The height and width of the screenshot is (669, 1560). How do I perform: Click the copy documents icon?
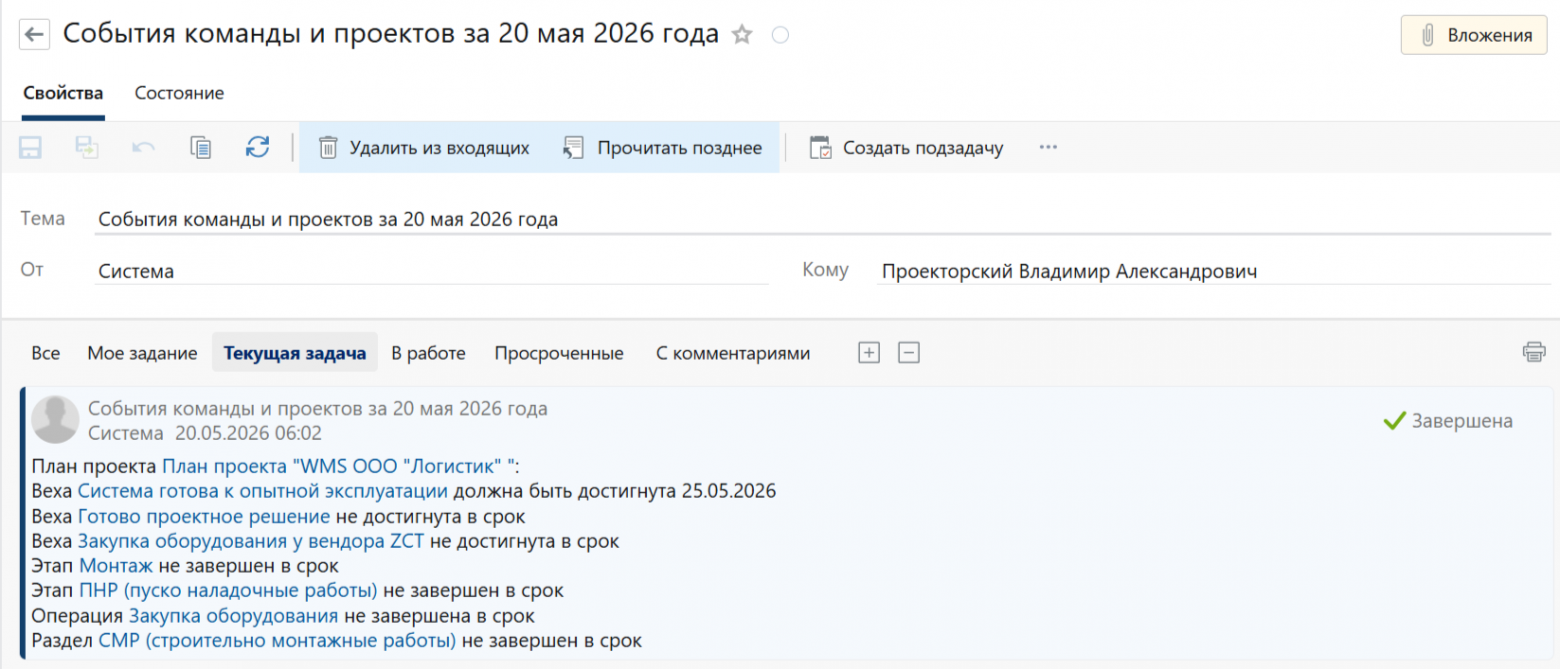pyautogui.click(x=201, y=148)
